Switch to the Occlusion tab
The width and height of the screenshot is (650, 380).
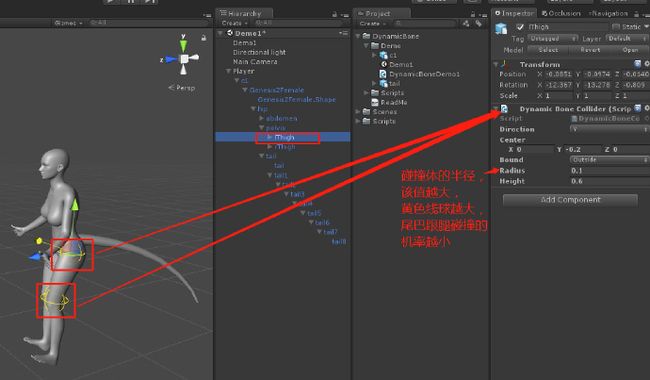click(561, 13)
